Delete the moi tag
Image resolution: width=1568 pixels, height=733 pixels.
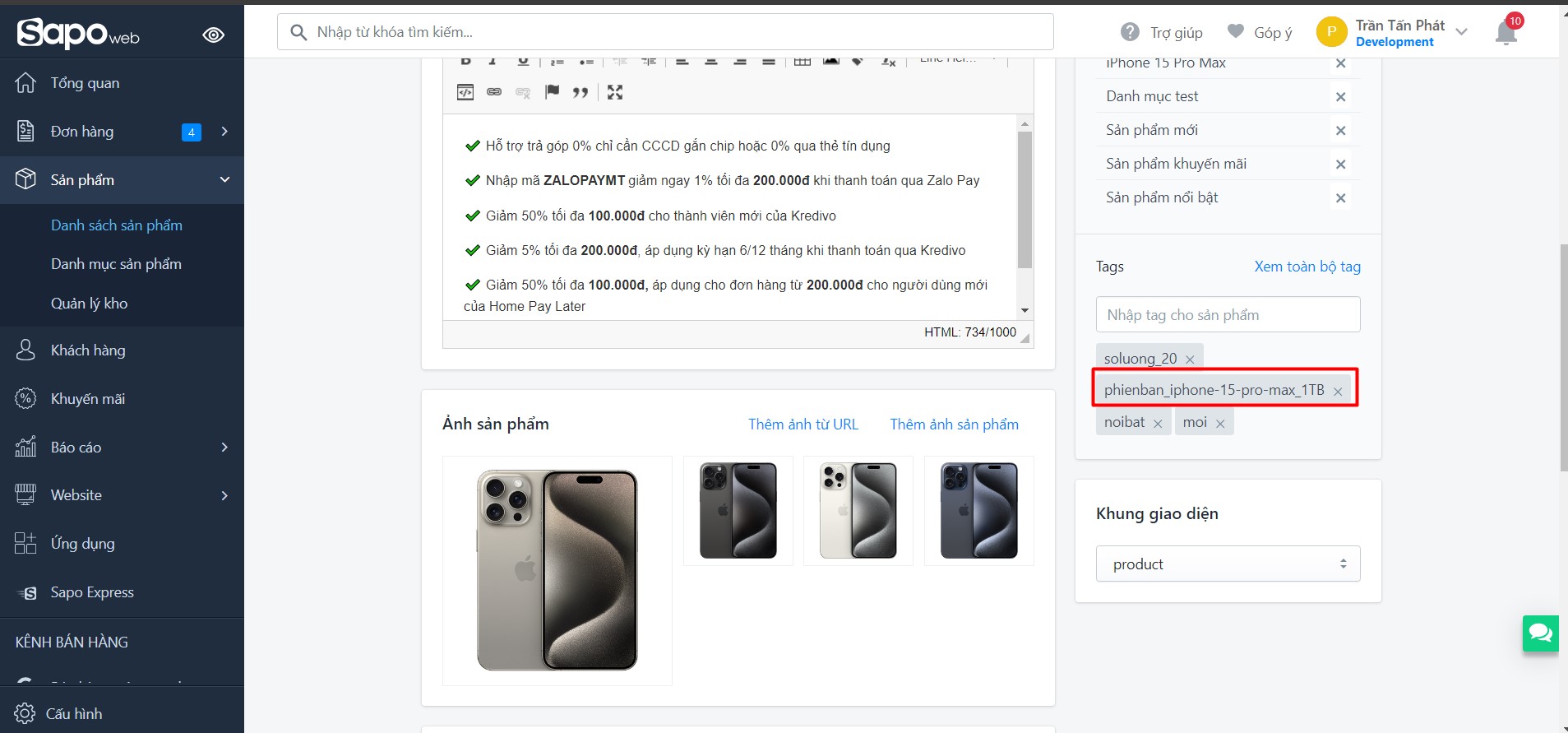[1220, 424]
